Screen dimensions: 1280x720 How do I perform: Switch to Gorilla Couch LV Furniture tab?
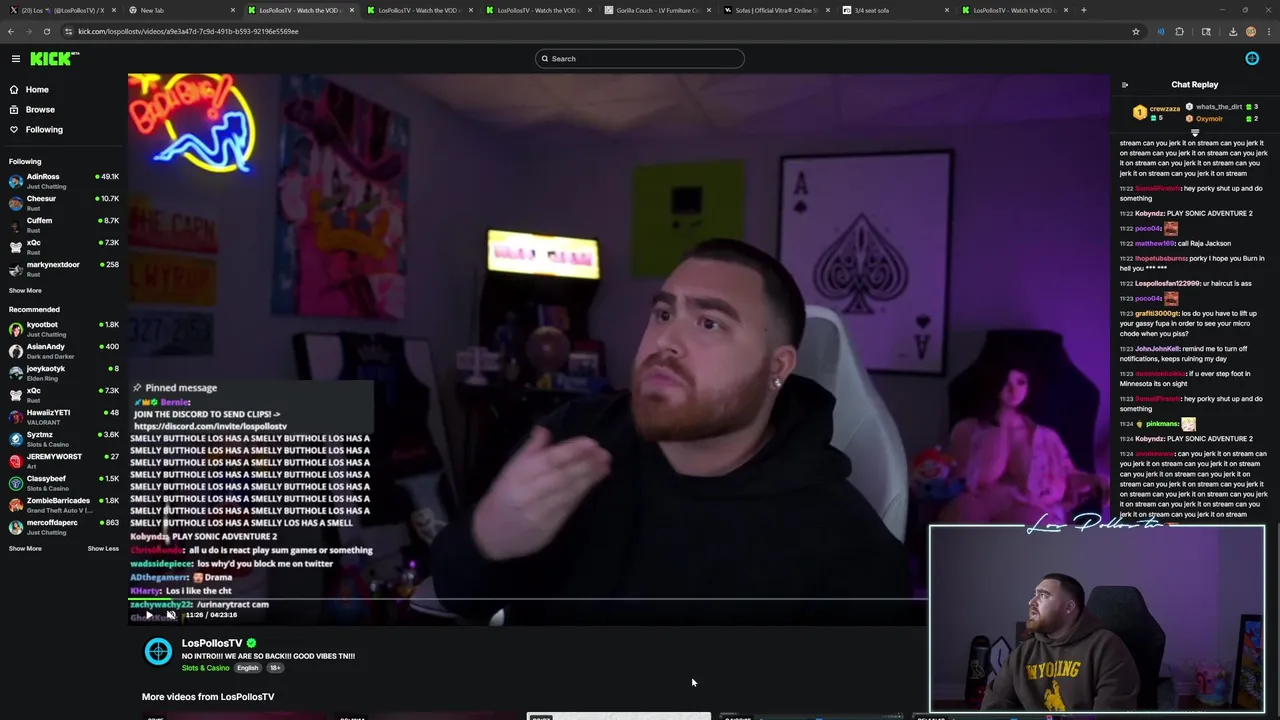(660, 10)
